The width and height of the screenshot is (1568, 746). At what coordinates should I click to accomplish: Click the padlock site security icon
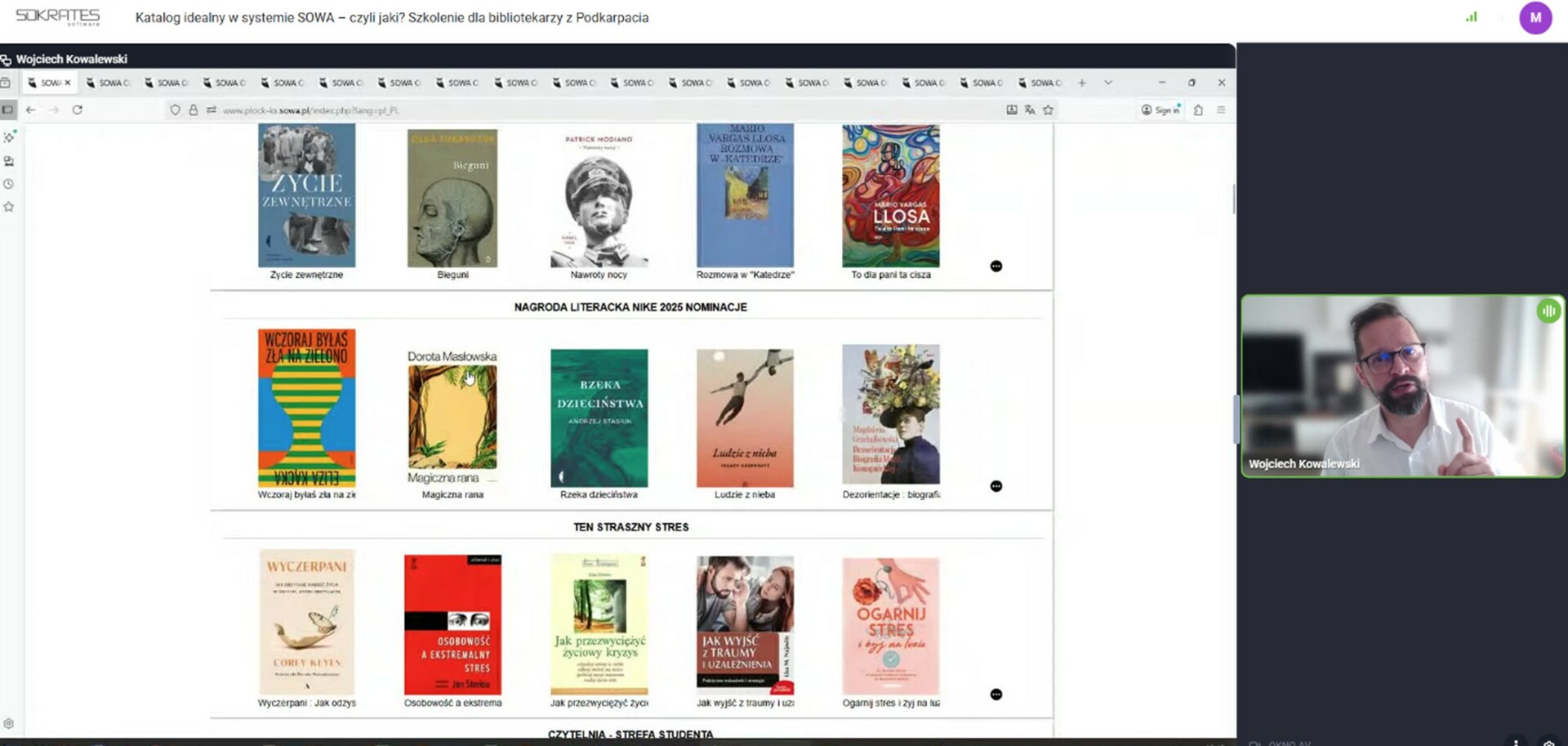[194, 109]
